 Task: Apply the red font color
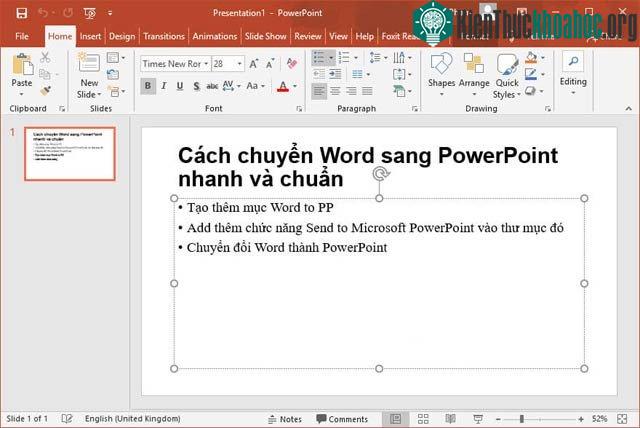[283, 86]
